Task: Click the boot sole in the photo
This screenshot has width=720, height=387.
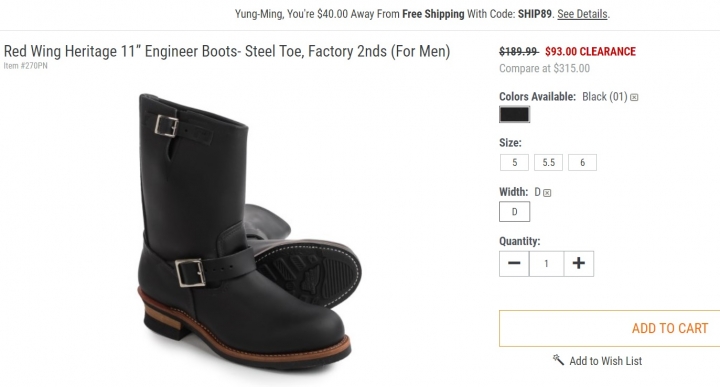Action: point(309,273)
